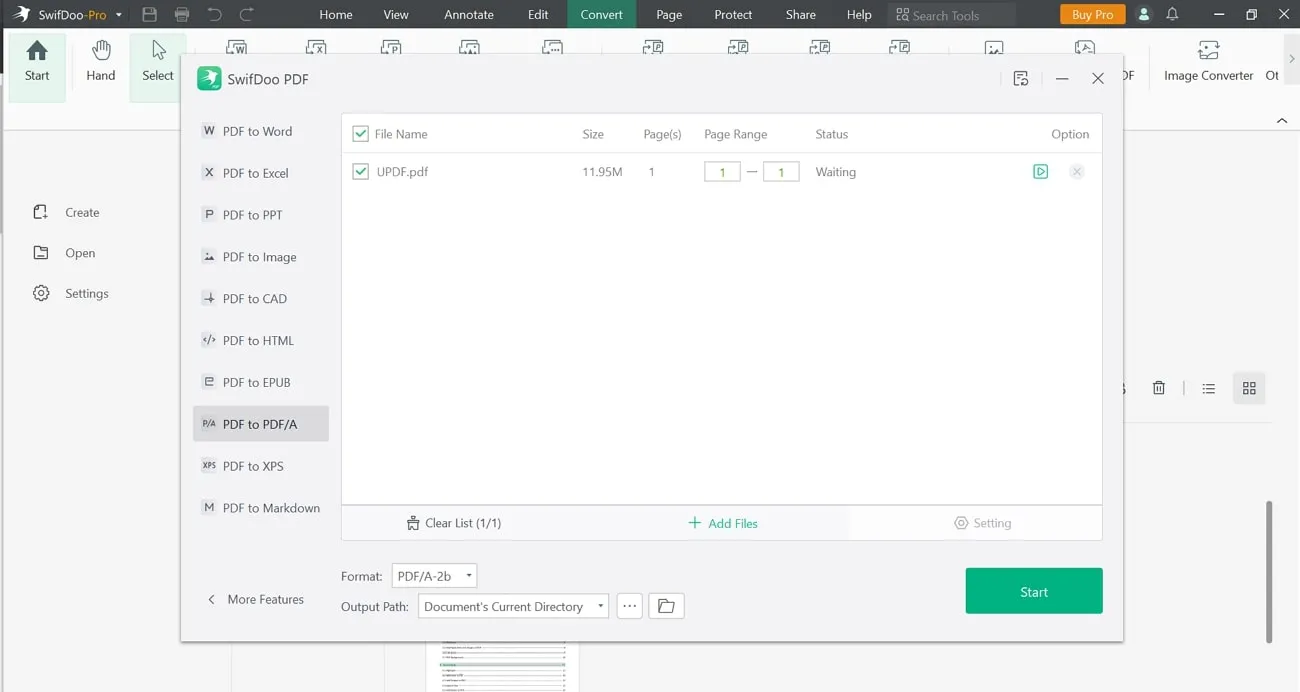This screenshot has width=1300, height=692.
Task: Open the output folder icon
Action: click(x=666, y=606)
